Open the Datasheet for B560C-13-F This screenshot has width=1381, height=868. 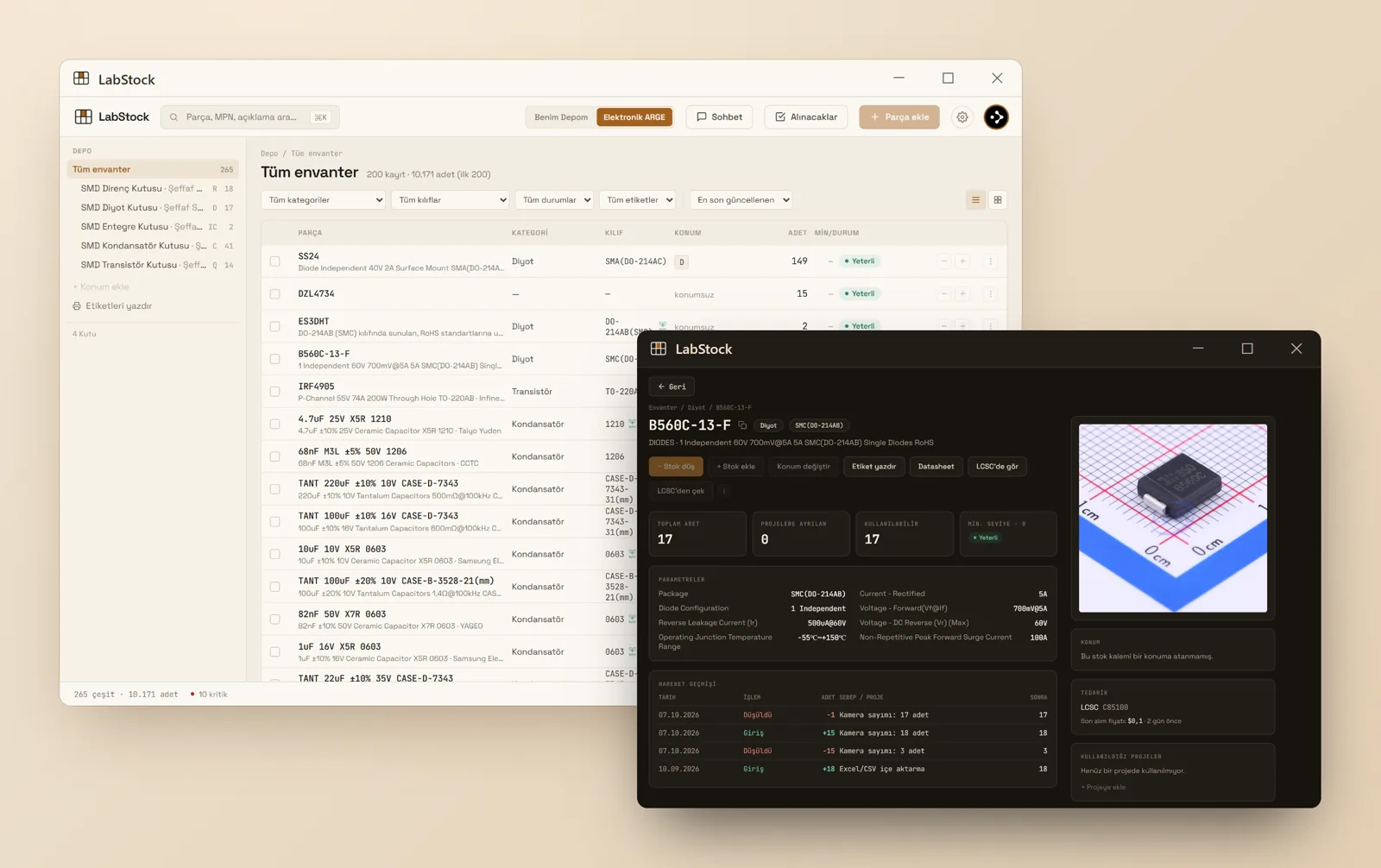pyautogui.click(x=936, y=467)
